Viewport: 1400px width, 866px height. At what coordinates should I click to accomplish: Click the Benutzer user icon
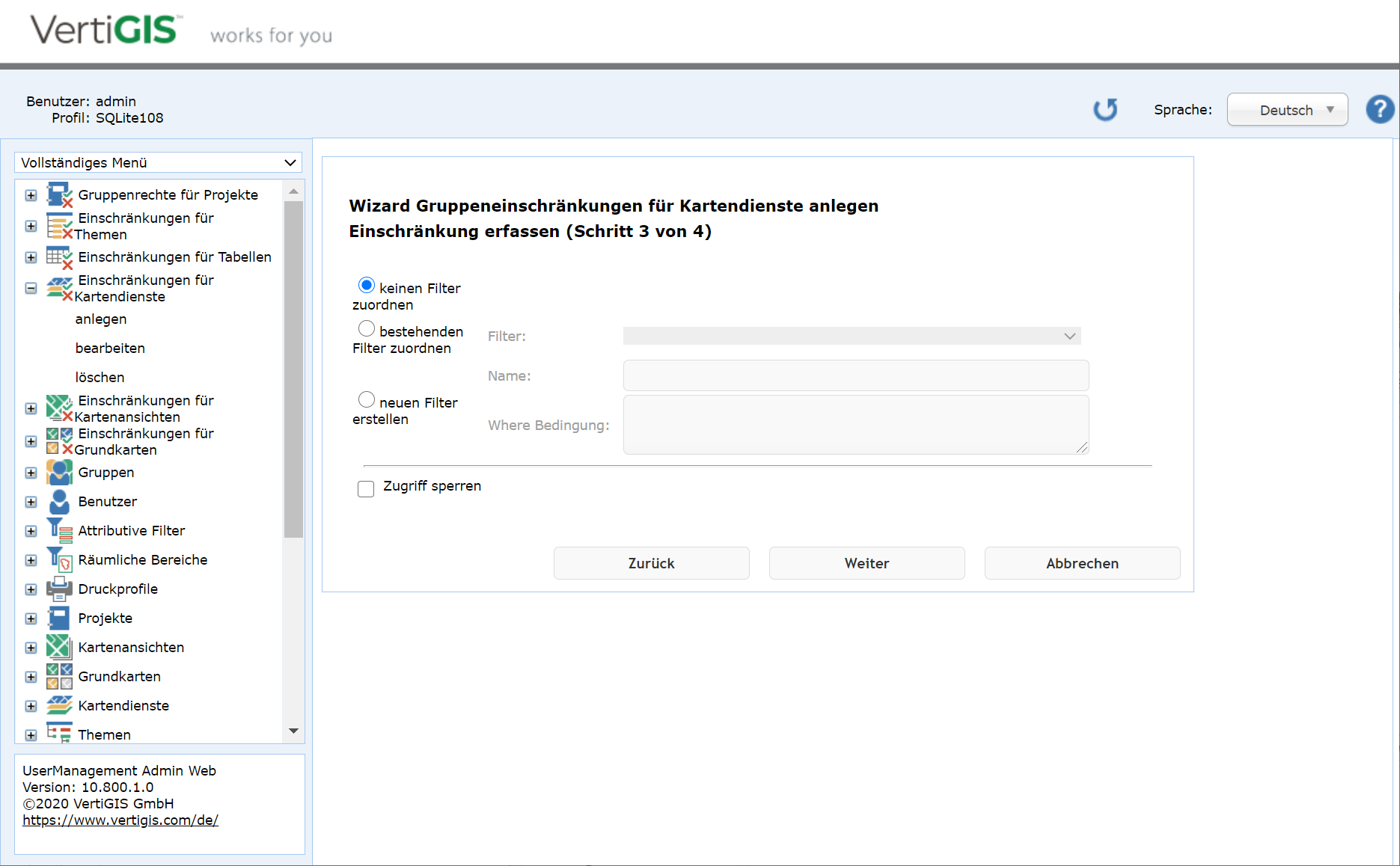(59, 502)
